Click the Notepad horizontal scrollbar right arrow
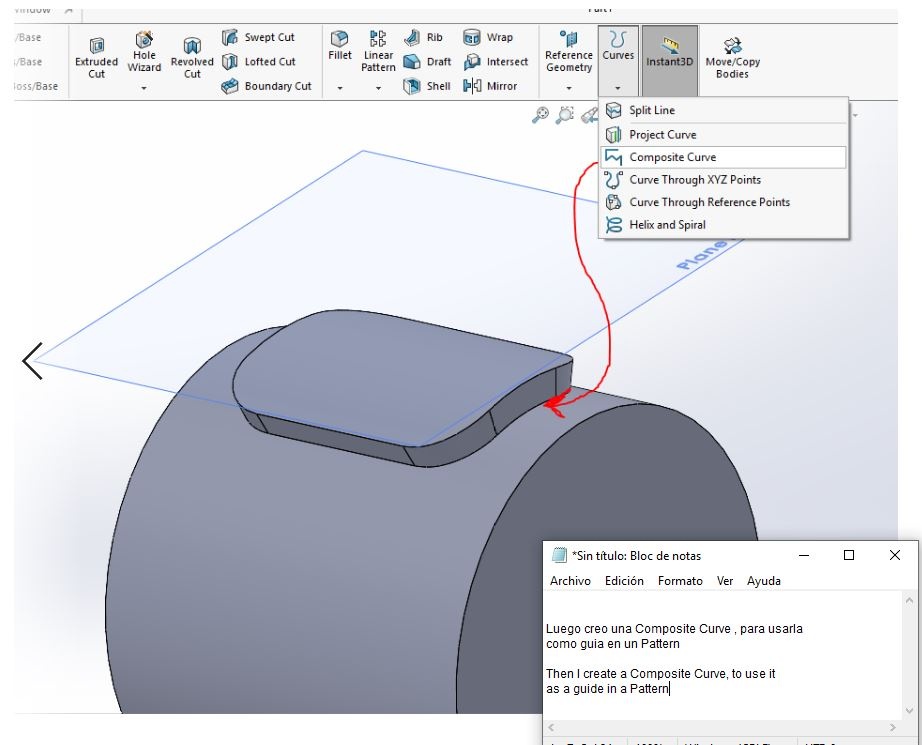 point(893,727)
